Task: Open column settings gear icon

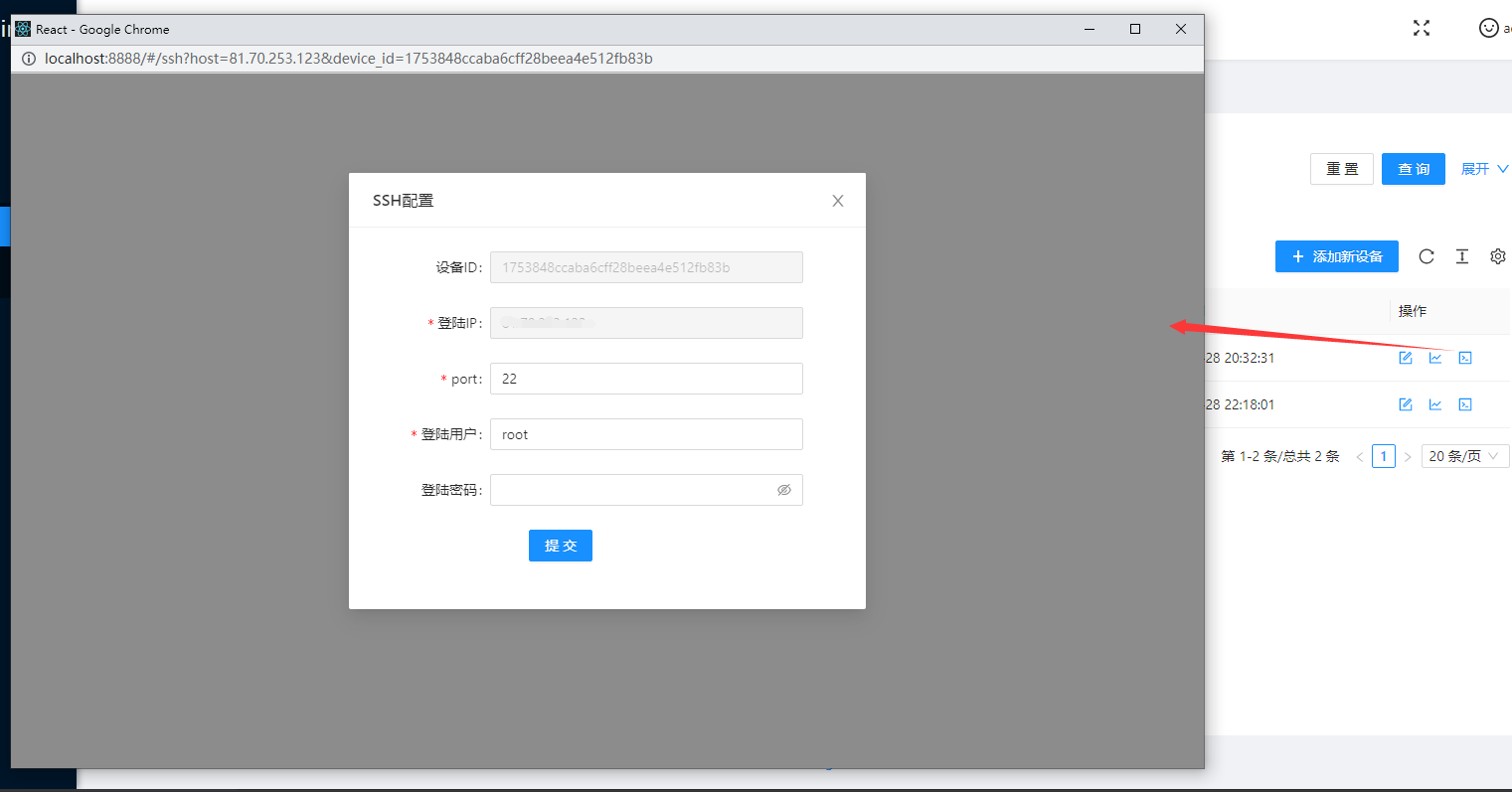Action: point(1498,256)
